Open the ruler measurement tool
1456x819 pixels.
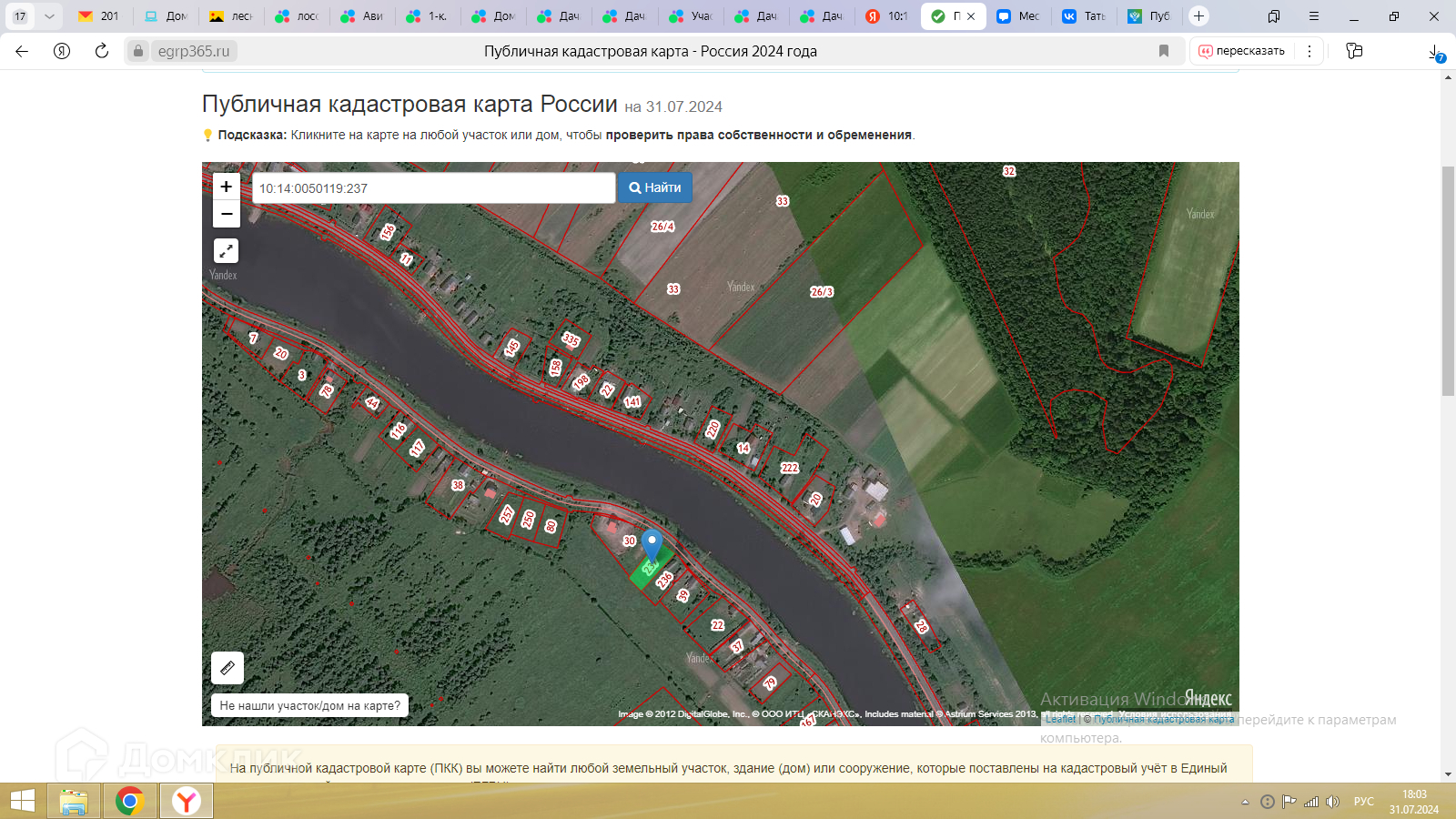pos(227,668)
